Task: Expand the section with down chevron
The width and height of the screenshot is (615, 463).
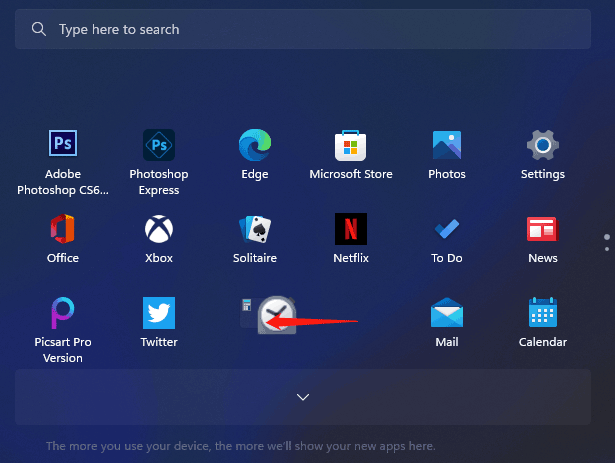Action: 303,397
